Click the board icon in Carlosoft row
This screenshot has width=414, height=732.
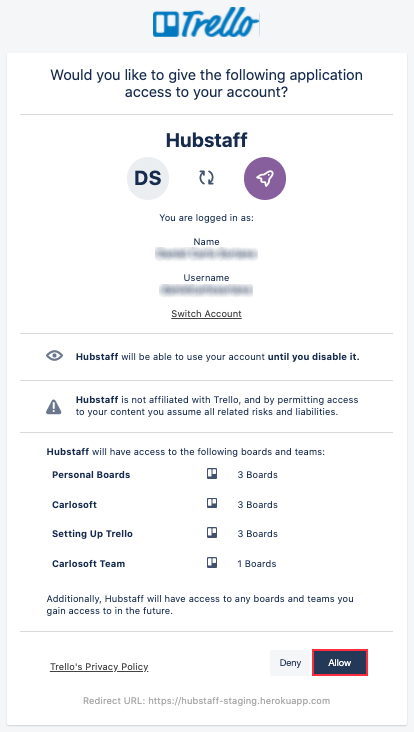click(x=212, y=504)
